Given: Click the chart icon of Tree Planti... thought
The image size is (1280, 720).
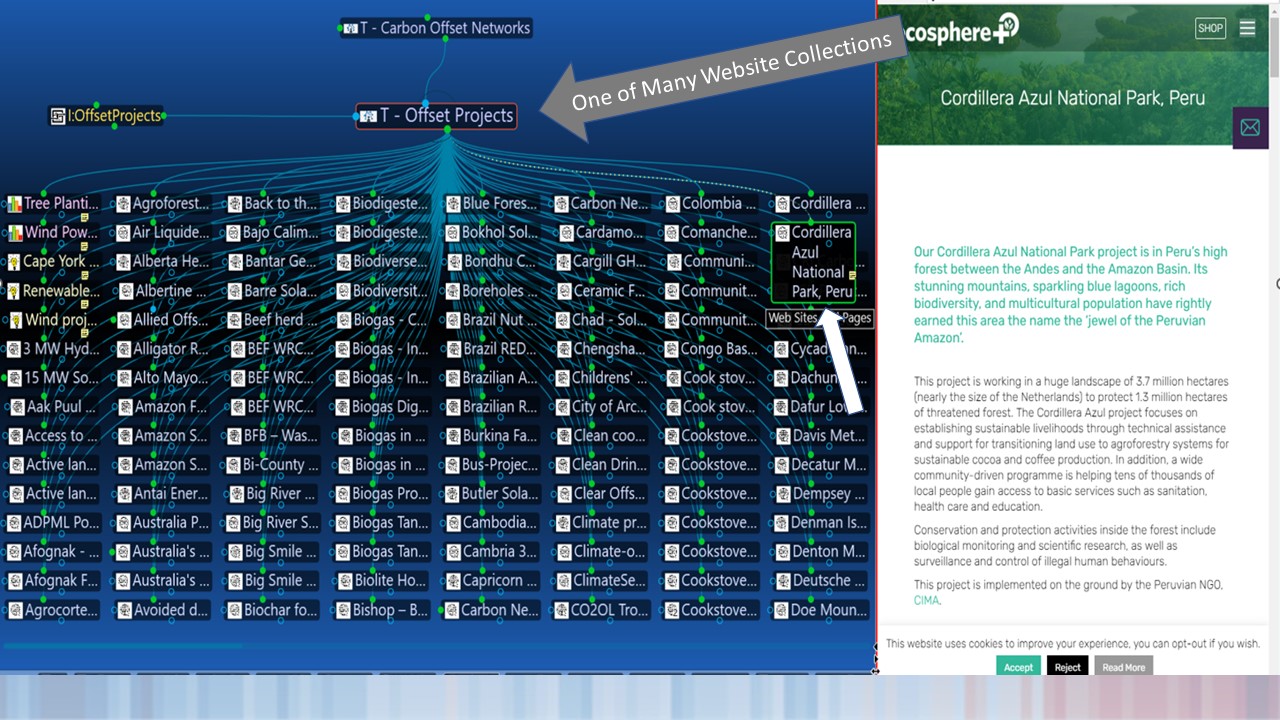Looking at the screenshot, I should click(15, 204).
